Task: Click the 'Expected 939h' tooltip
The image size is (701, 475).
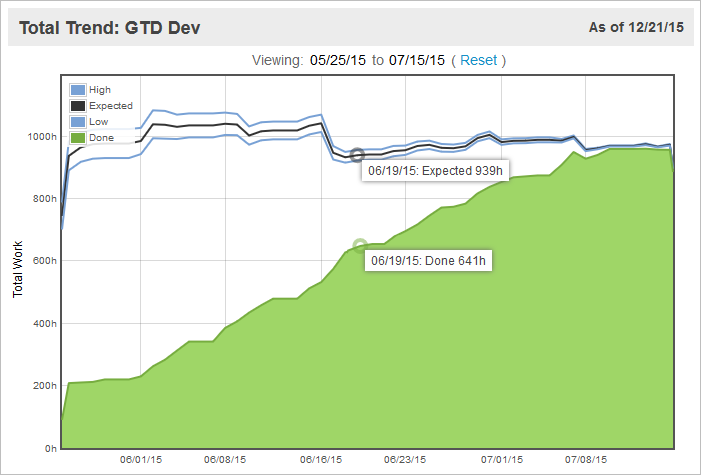Action: click(x=434, y=171)
